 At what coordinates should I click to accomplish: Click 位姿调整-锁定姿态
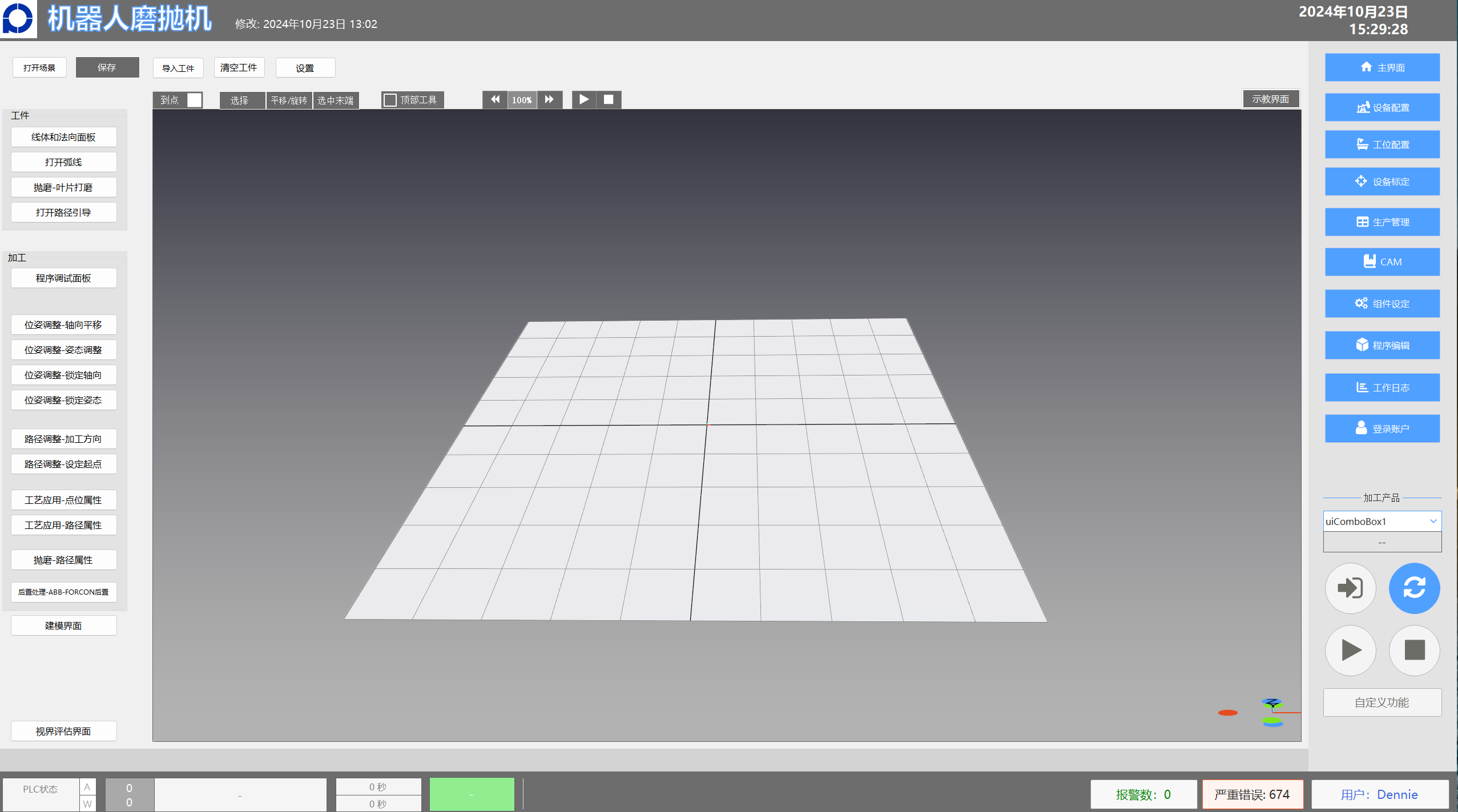(63, 400)
